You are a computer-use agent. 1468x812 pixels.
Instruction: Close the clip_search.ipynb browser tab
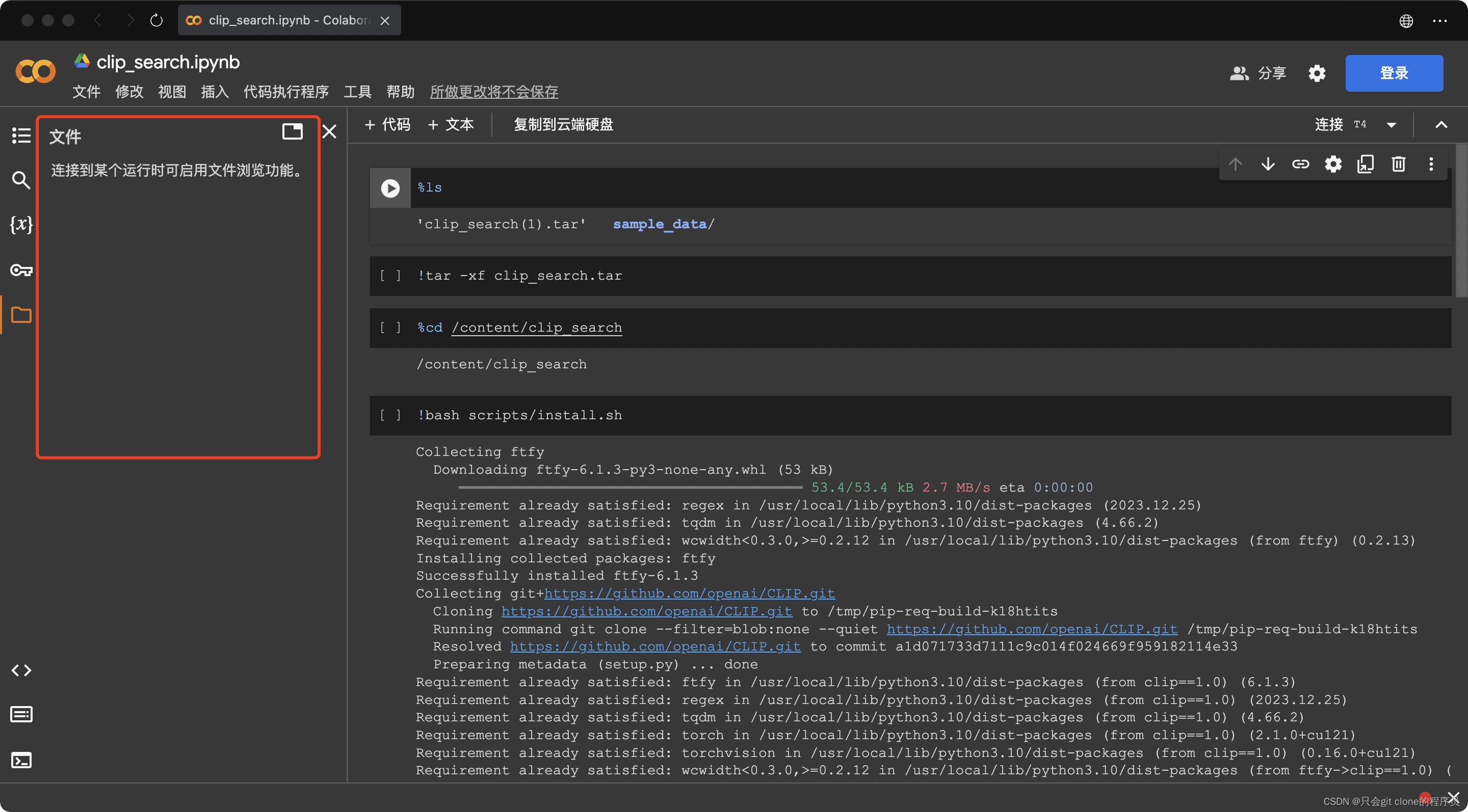tap(385, 20)
